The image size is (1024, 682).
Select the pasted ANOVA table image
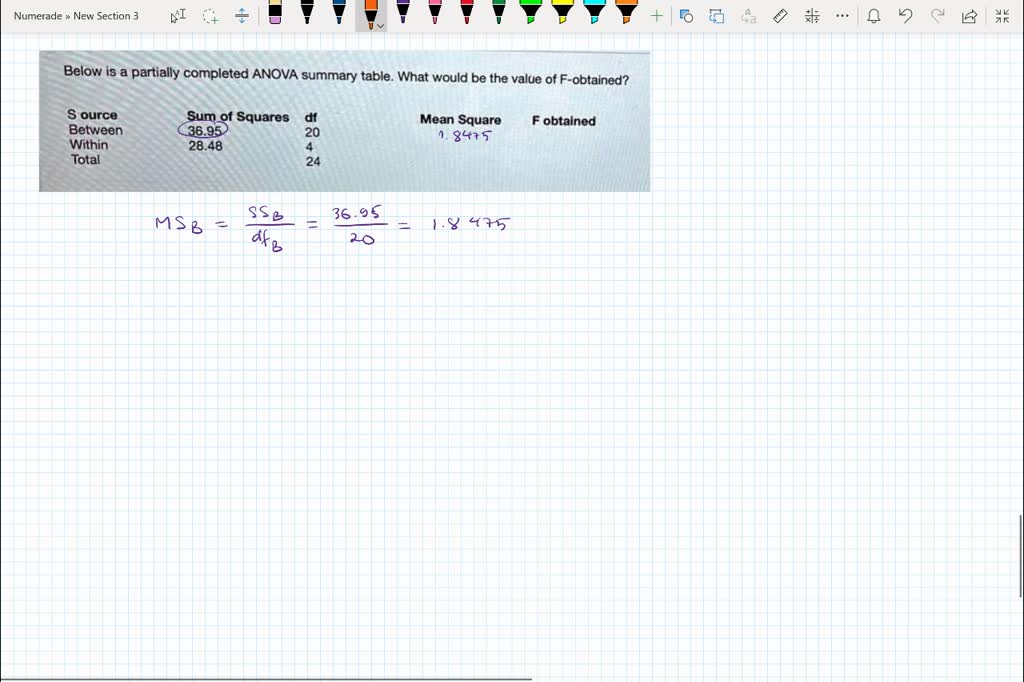click(344, 121)
